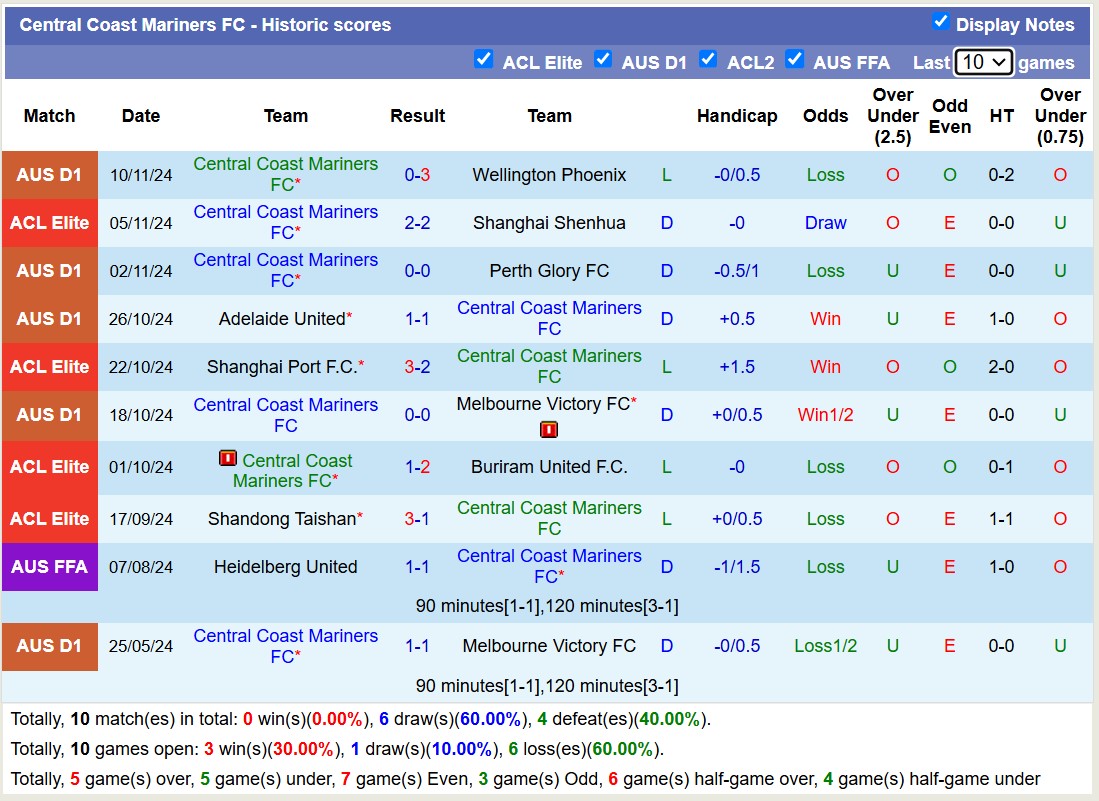The height and width of the screenshot is (801, 1099).
Task: Untick the AUS FFA checkbox
Action: pyautogui.click(x=795, y=60)
